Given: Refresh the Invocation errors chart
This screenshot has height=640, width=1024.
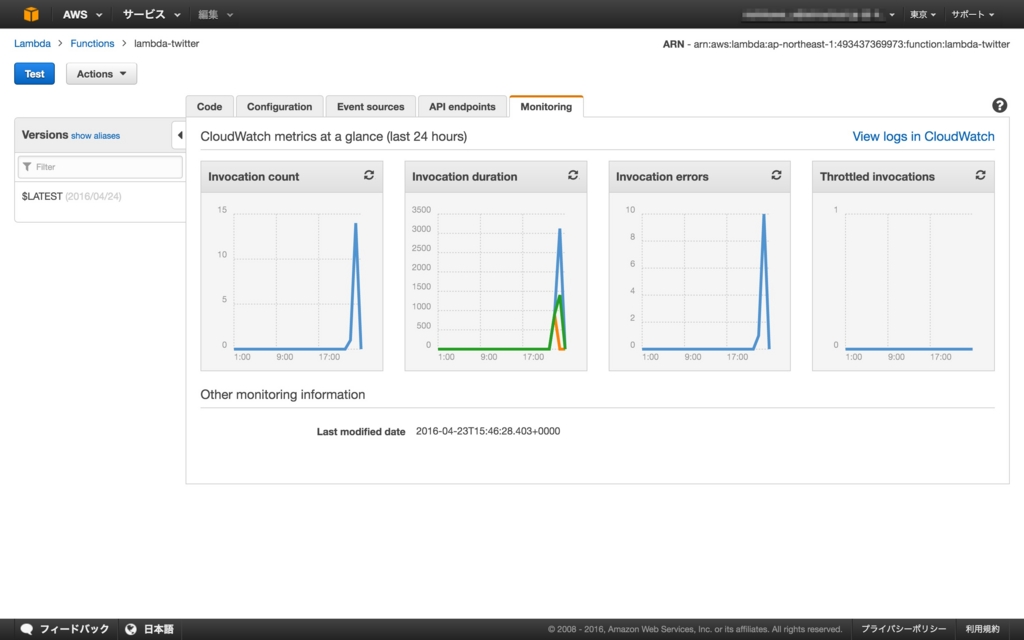Looking at the screenshot, I should (x=776, y=175).
